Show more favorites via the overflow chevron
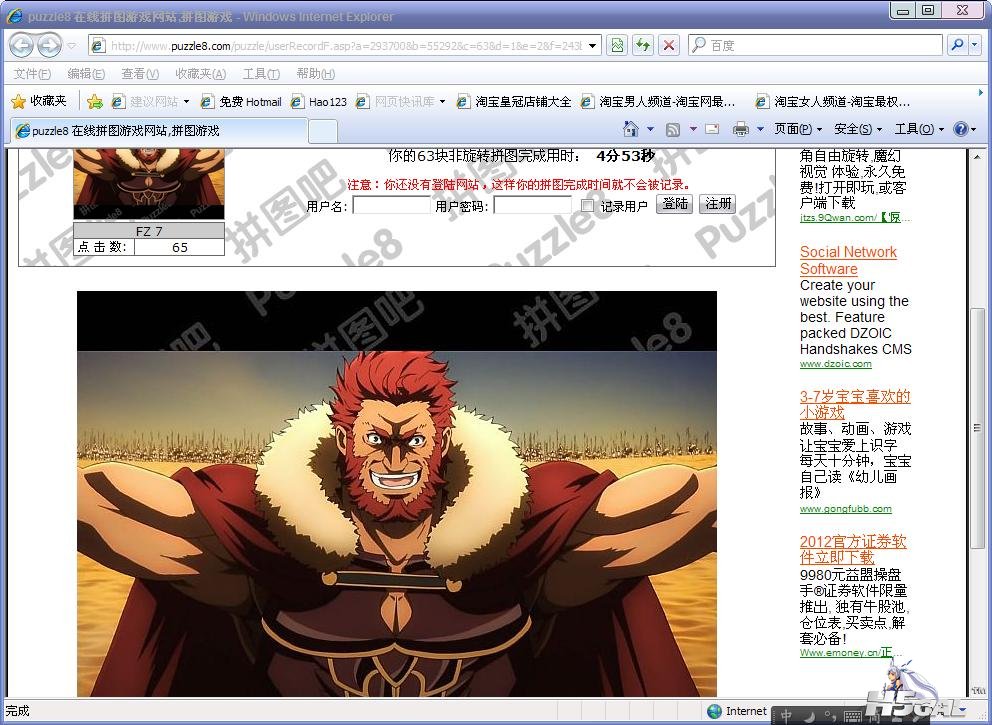 981,93
